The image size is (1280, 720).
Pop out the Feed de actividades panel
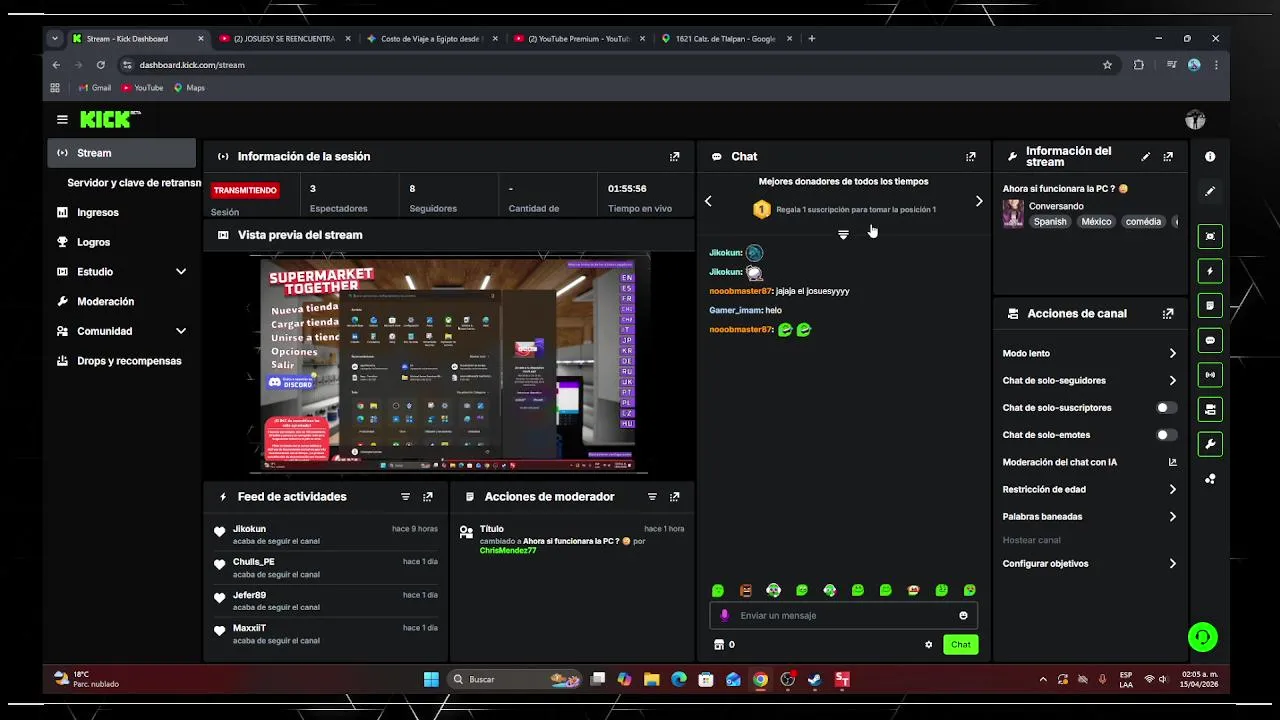click(x=428, y=497)
